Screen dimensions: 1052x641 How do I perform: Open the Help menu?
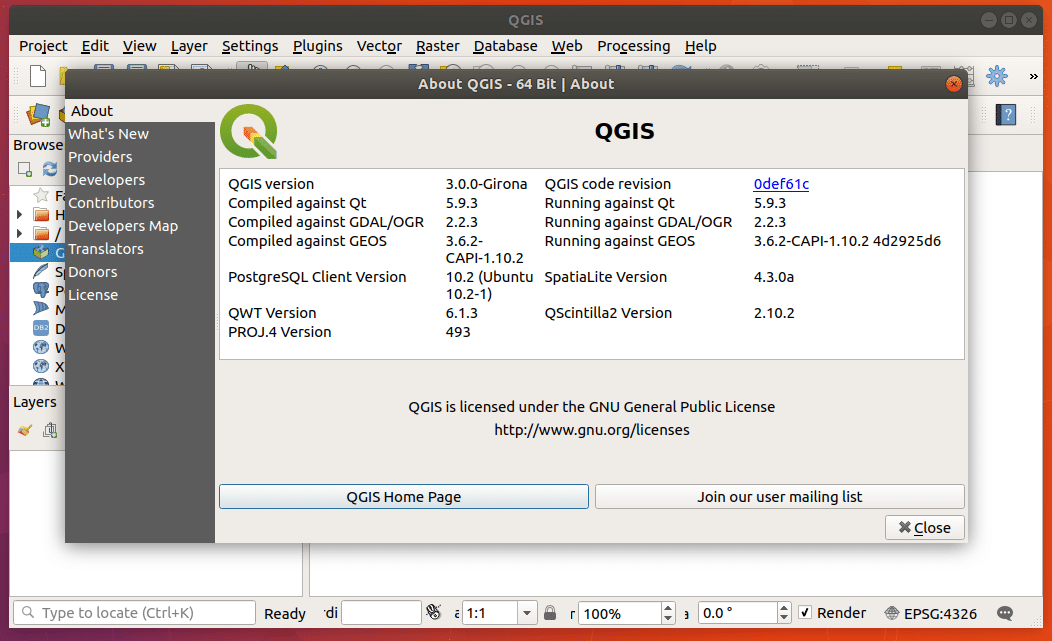pos(700,46)
